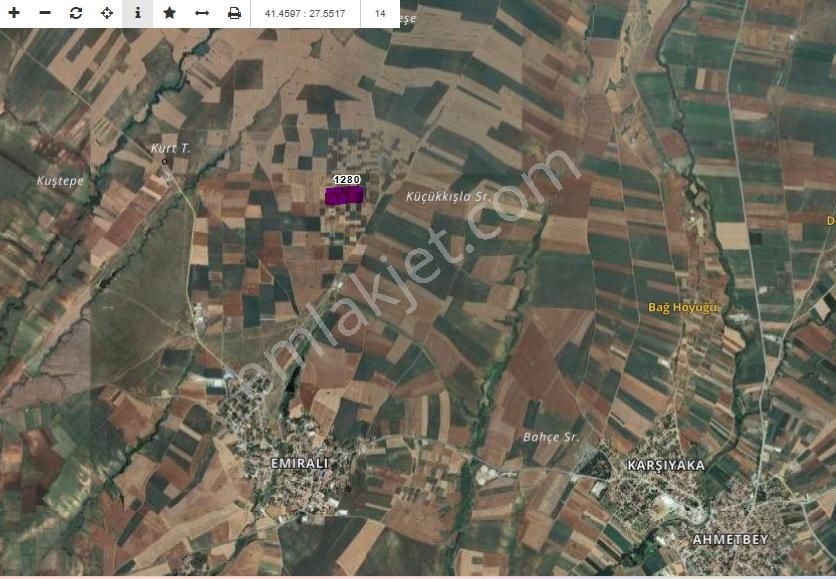This screenshot has width=836, height=579.
Task: Click the Kurt T. point marker
Action: [x=165, y=161]
